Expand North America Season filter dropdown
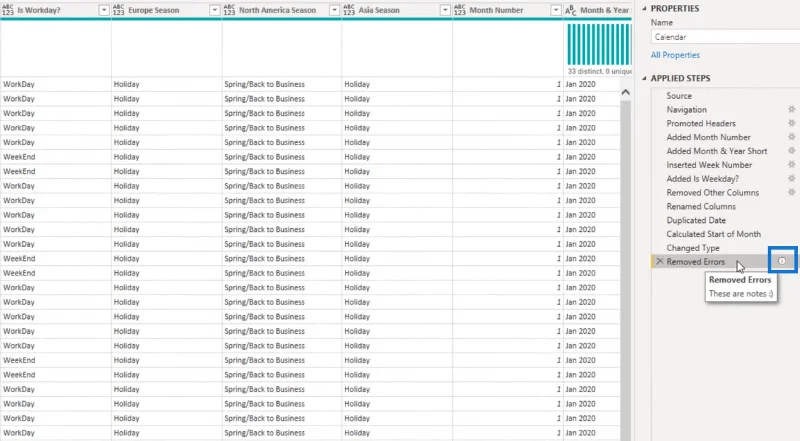 click(334, 10)
